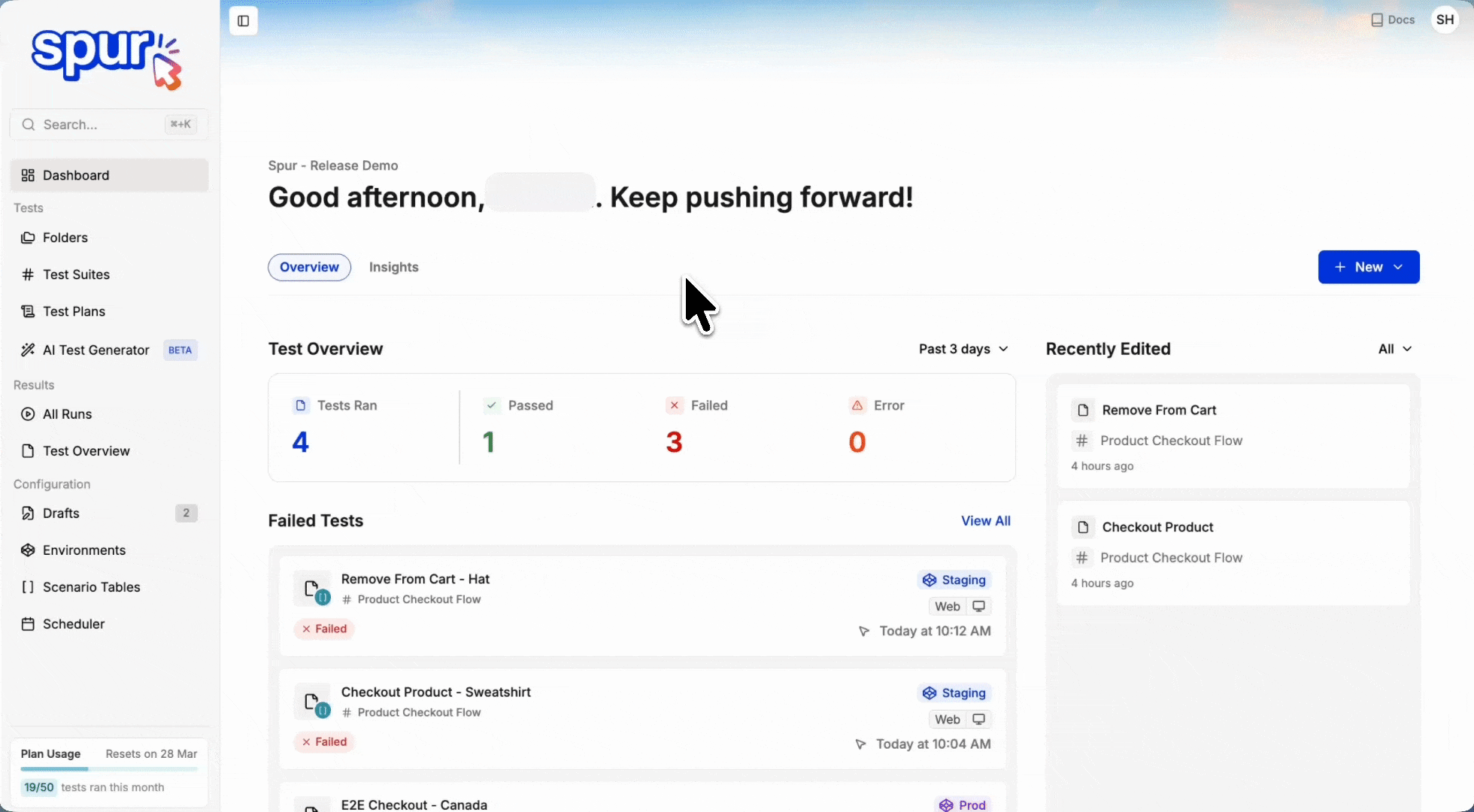Screen dimensions: 1474x812
Task: Open Environments from the sidebar
Action: click(83, 550)
